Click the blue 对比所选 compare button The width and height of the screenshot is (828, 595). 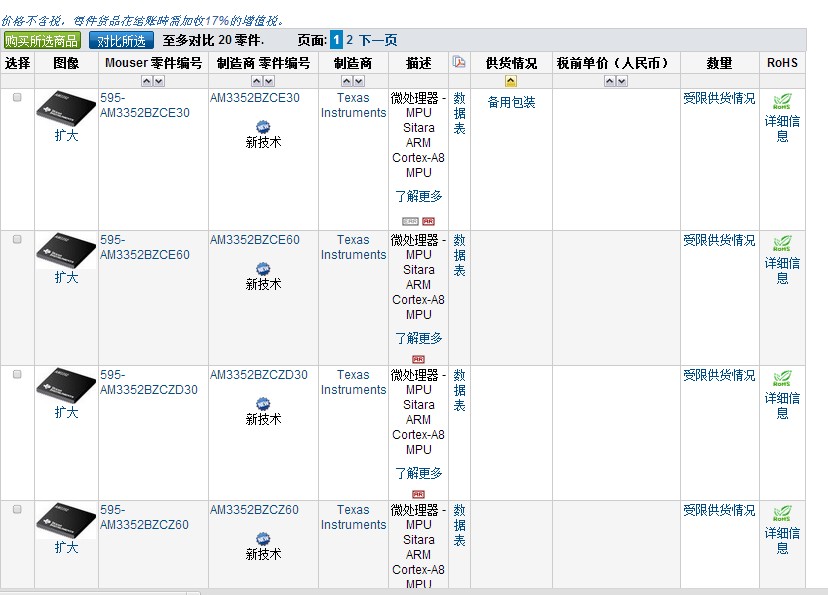click(x=121, y=41)
